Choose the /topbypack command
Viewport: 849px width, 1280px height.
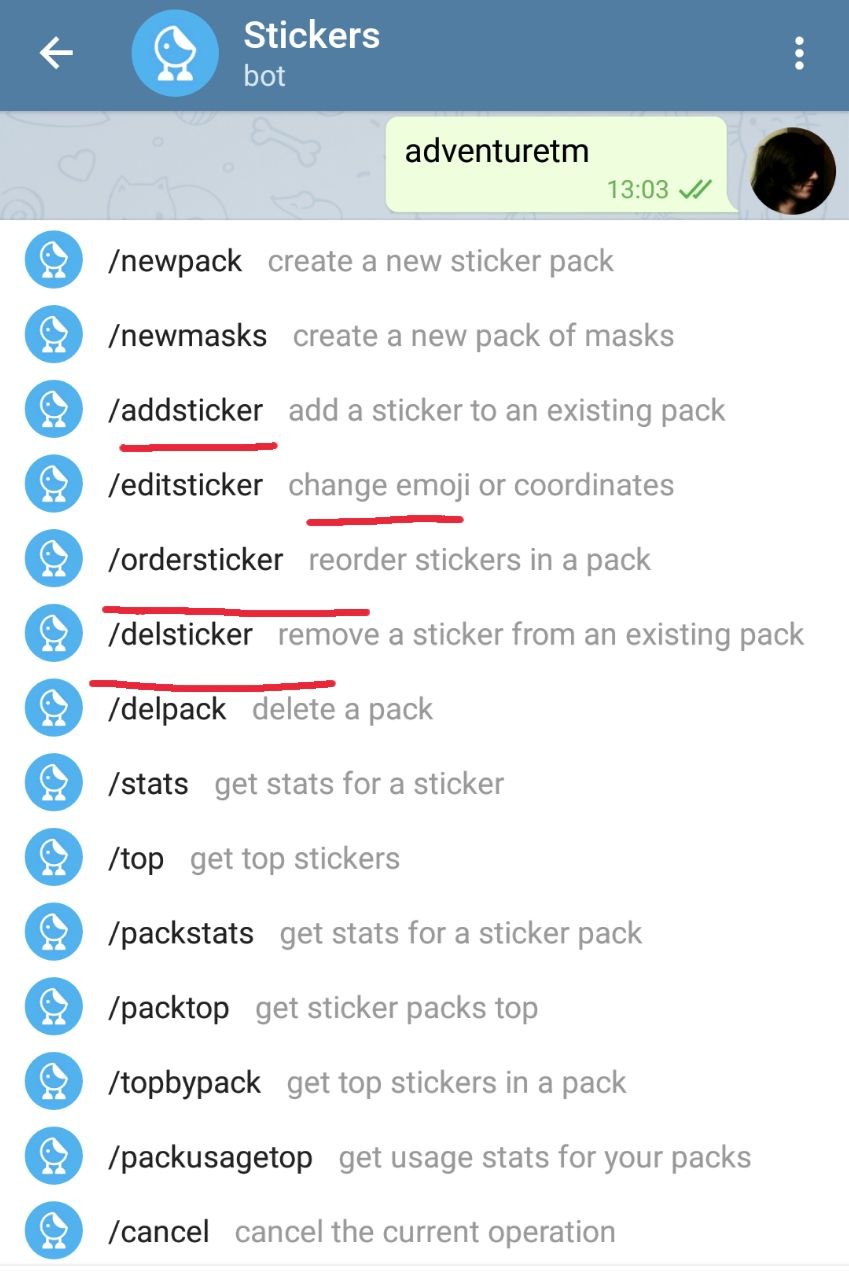tap(424, 1082)
